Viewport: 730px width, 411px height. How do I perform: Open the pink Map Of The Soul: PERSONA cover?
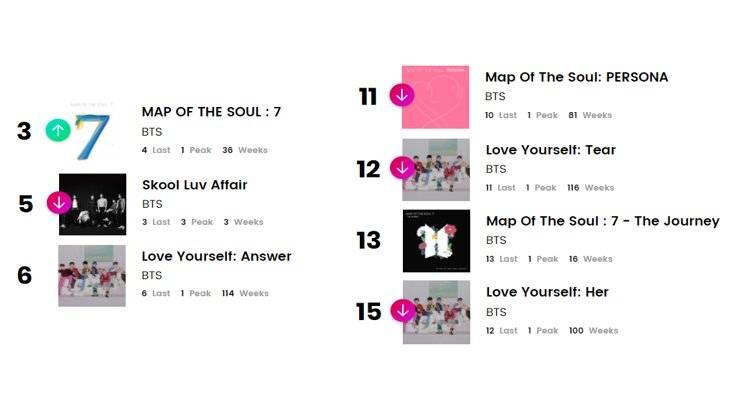point(436,97)
